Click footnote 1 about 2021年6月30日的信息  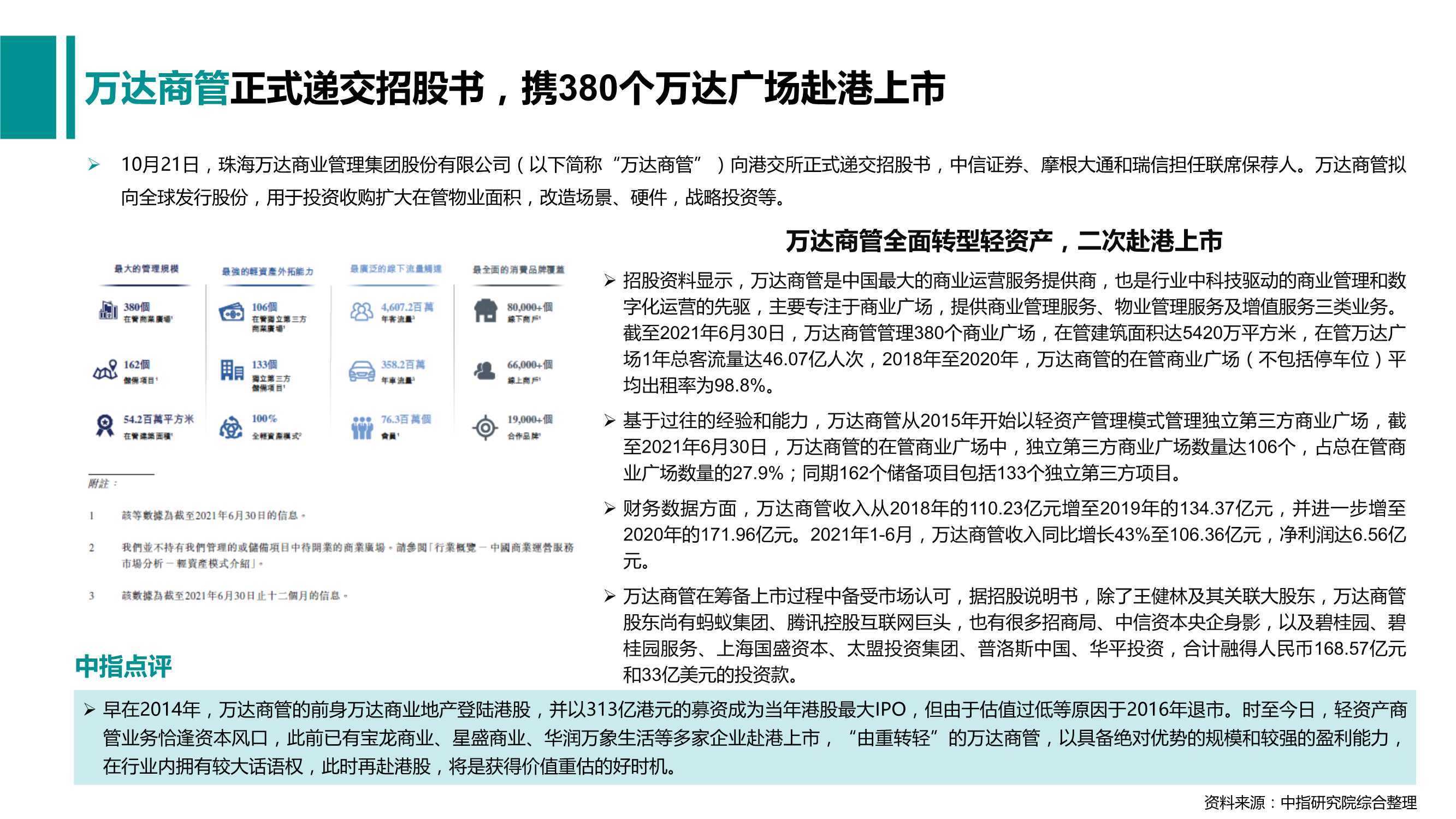(198, 515)
